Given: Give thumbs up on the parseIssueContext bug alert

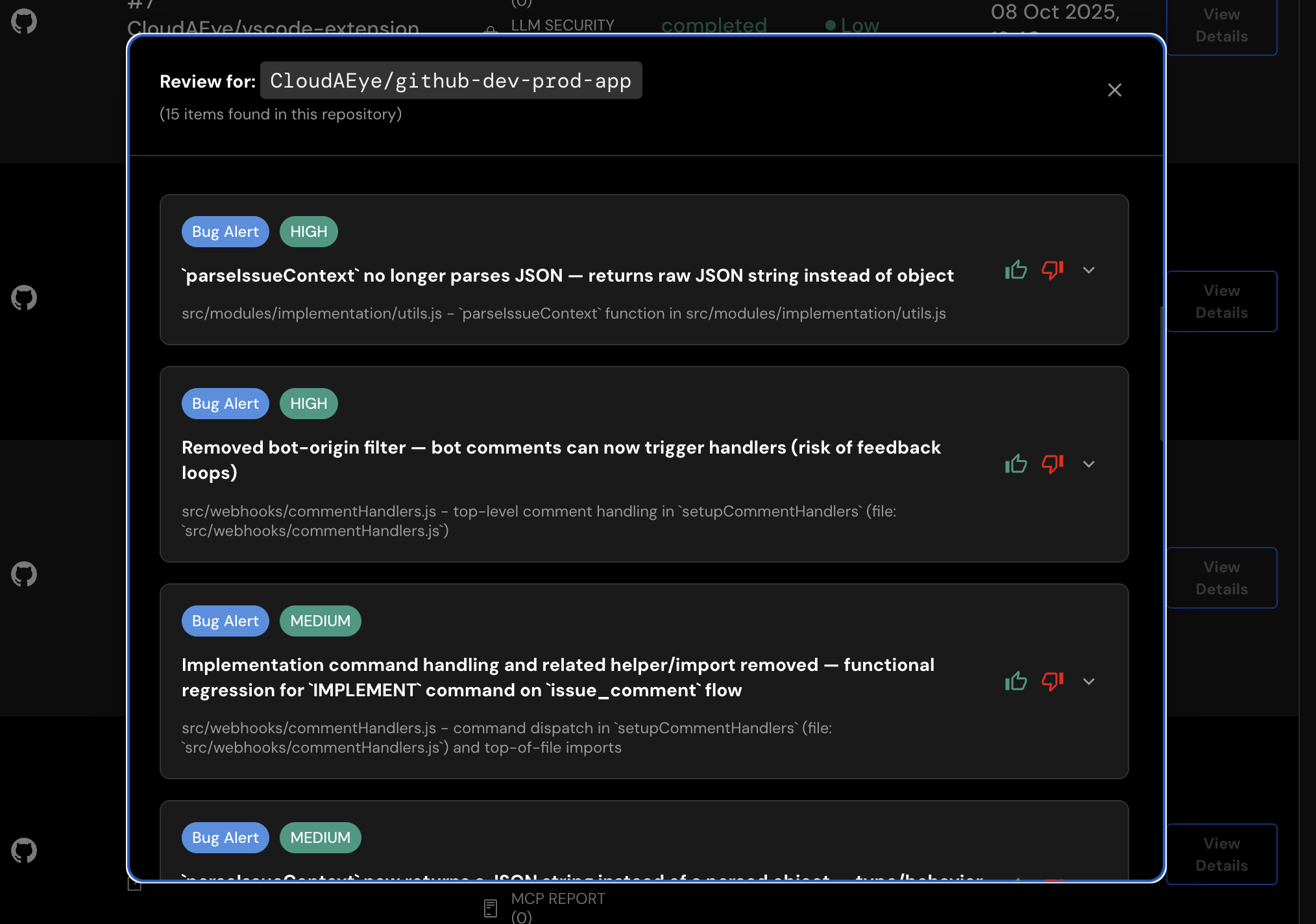Looking at the screenshot, I should [1016, 270].
